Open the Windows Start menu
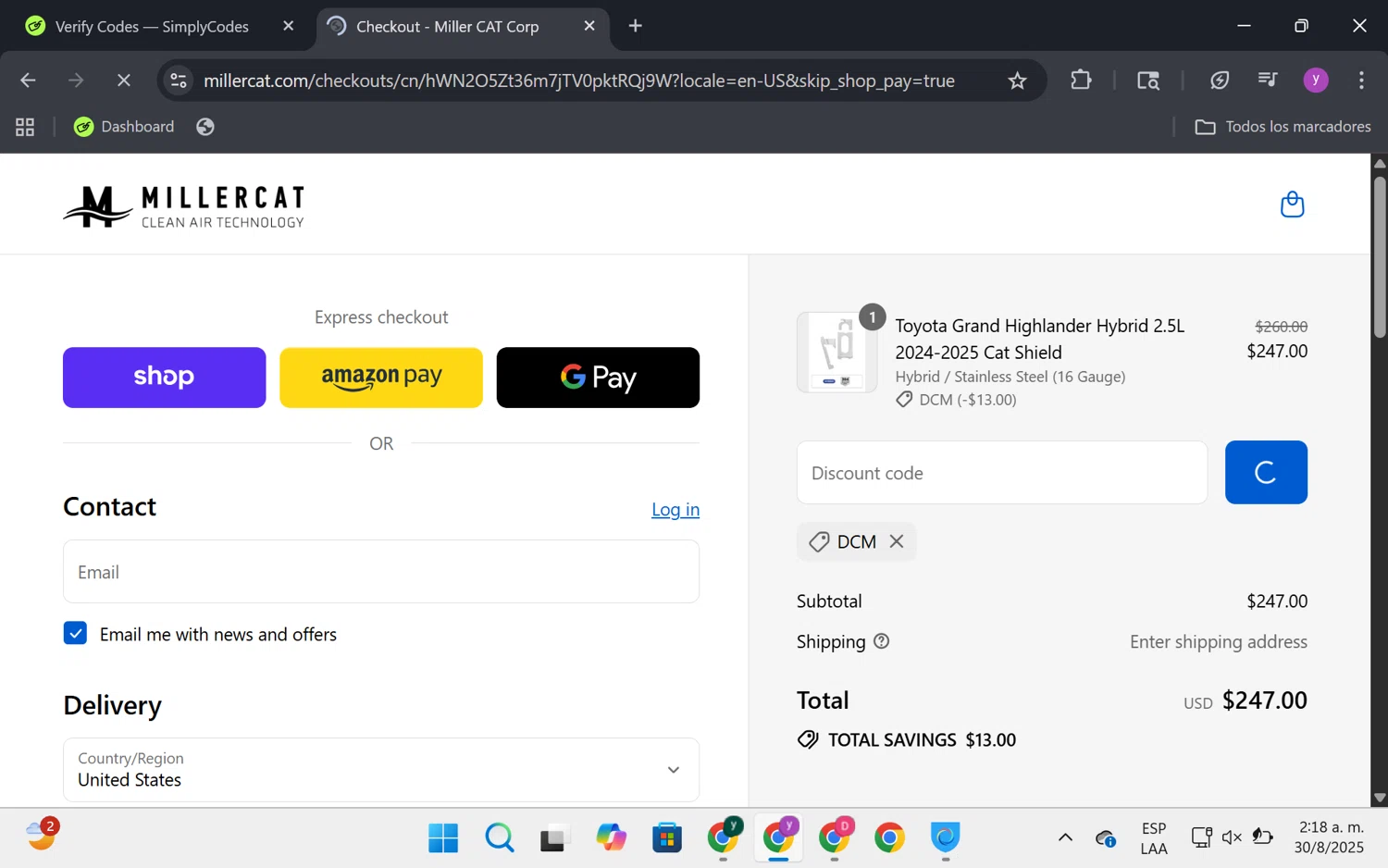Viewport: 1388px width, 868px height. click(x=443, y=837)
